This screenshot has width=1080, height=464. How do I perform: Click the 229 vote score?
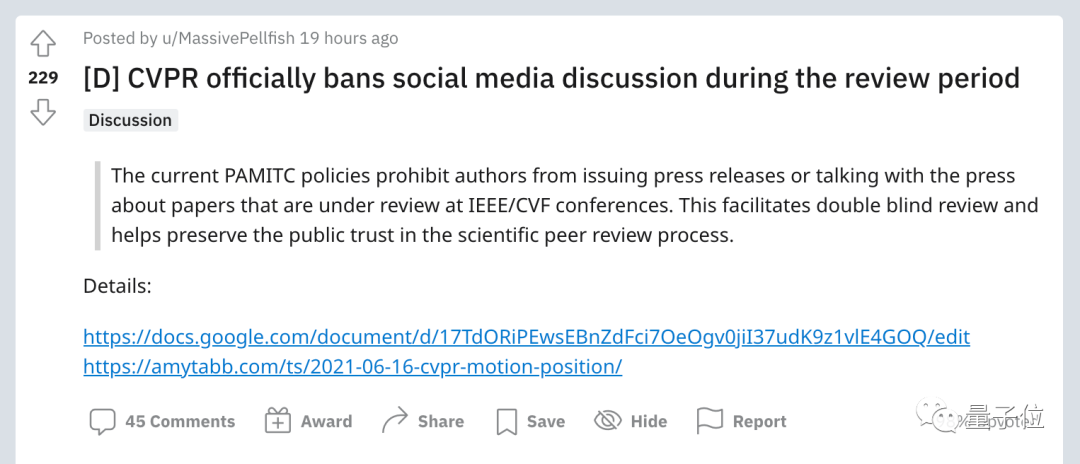tap(43, 78)
